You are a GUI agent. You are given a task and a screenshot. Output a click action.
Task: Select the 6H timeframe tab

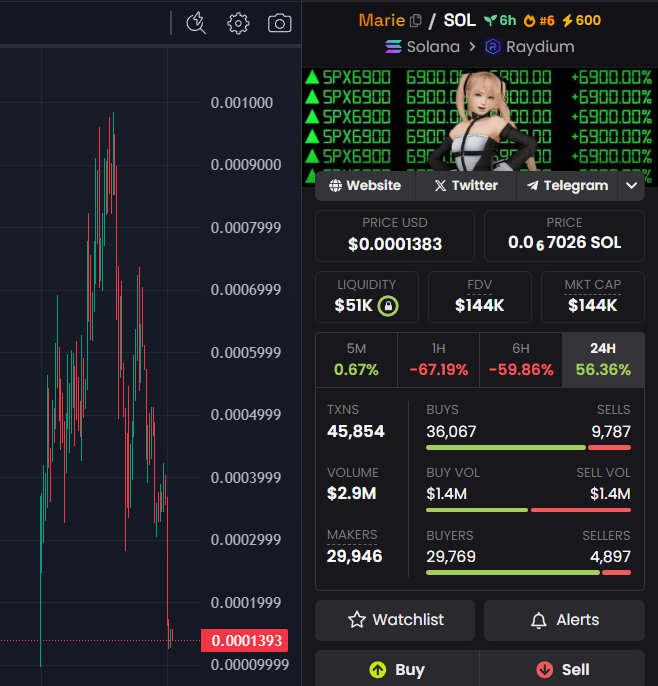pyautogui.click(x=521, y=360)
